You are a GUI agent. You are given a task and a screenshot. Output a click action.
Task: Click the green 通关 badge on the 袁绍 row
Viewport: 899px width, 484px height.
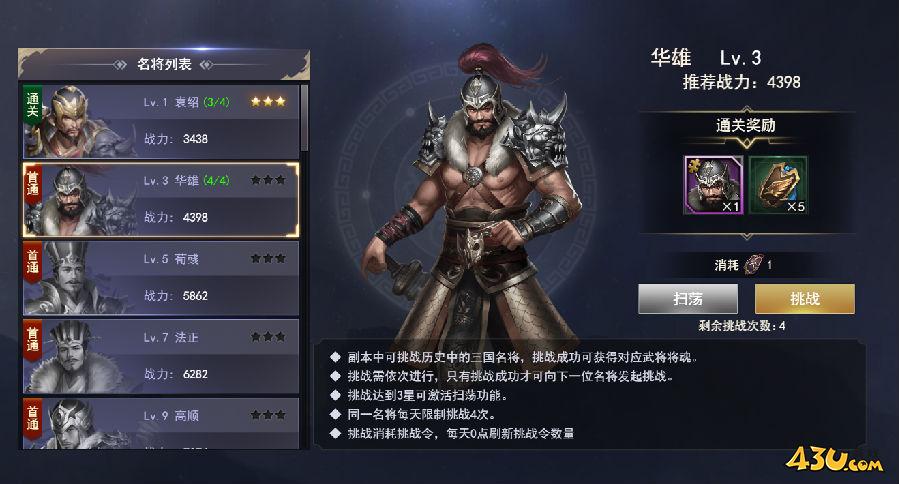[x=33, y=105]
